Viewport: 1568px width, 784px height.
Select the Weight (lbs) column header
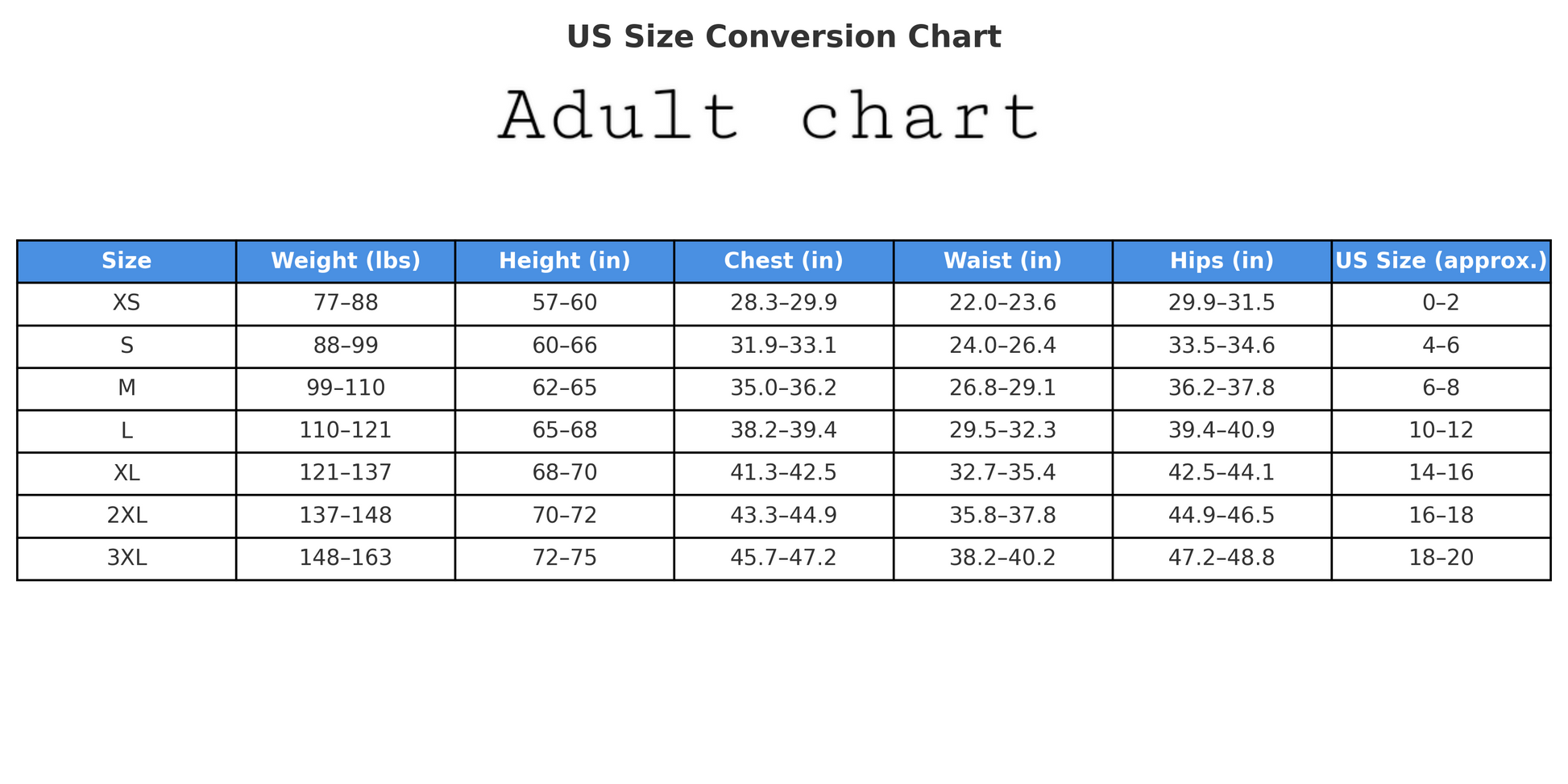pyautogui.click(x=346, y=261)
